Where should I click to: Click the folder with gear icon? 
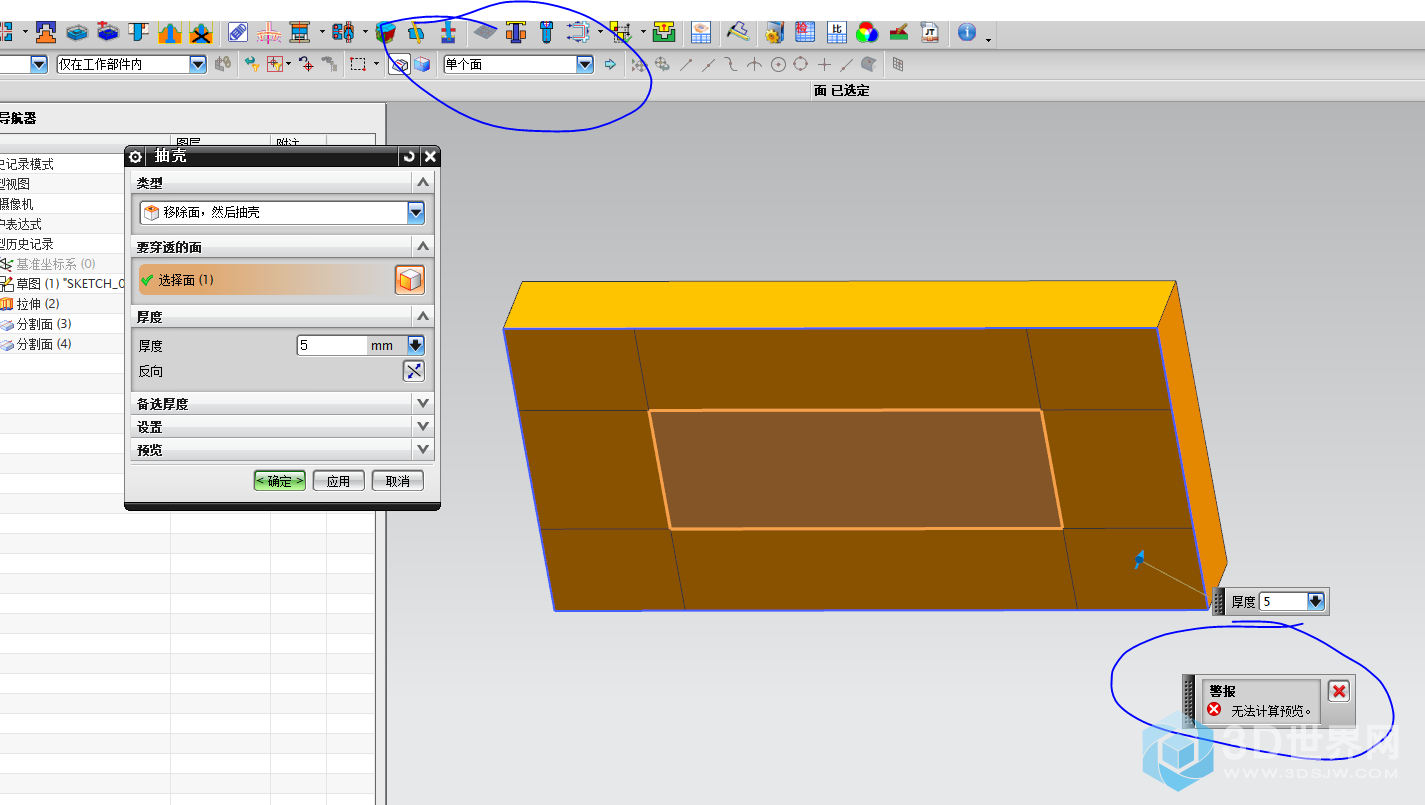773,32
